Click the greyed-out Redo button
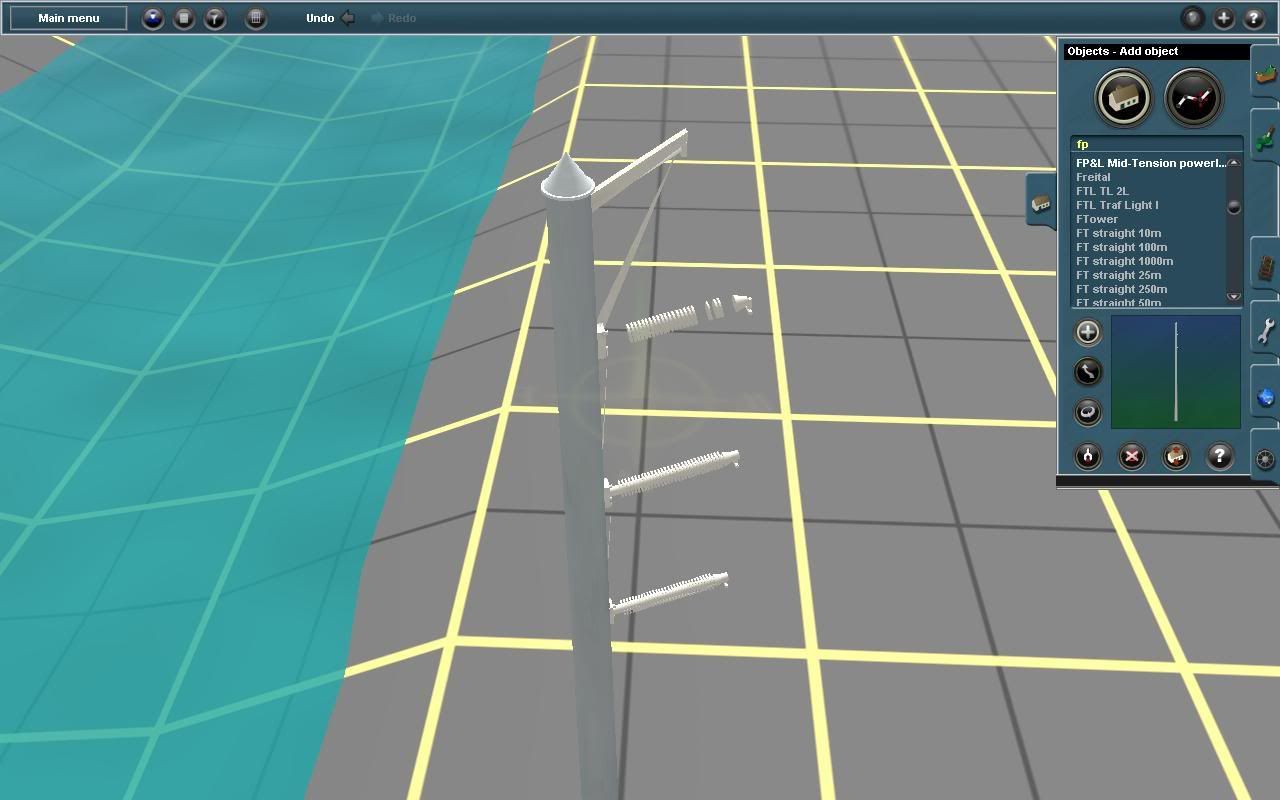1280x800 pixels. point(393,18)
